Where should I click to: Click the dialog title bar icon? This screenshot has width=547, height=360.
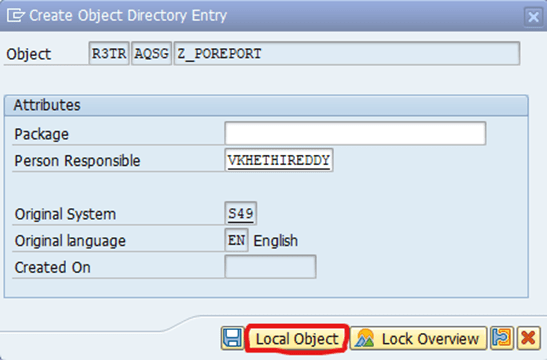click(16, 16)
